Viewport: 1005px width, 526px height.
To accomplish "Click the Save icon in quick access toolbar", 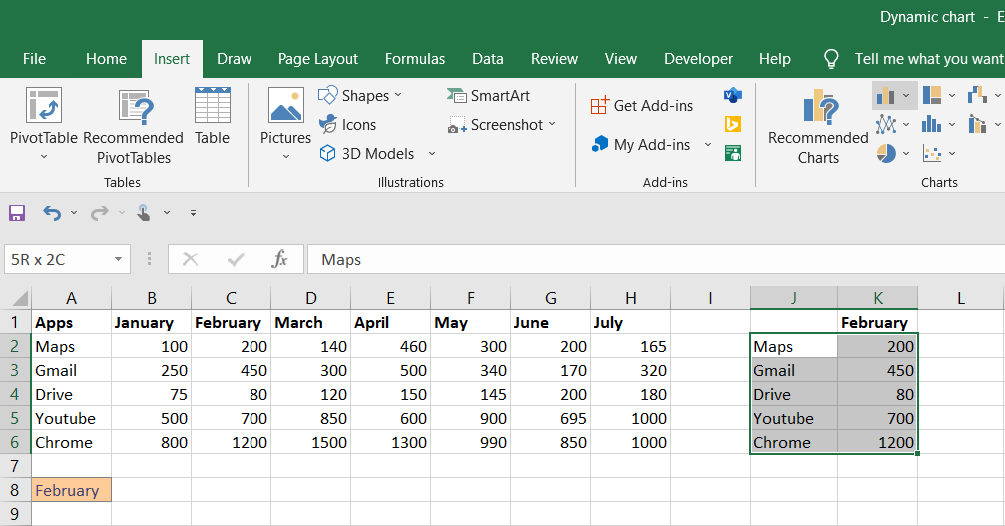I will click(x=16, y=213).
